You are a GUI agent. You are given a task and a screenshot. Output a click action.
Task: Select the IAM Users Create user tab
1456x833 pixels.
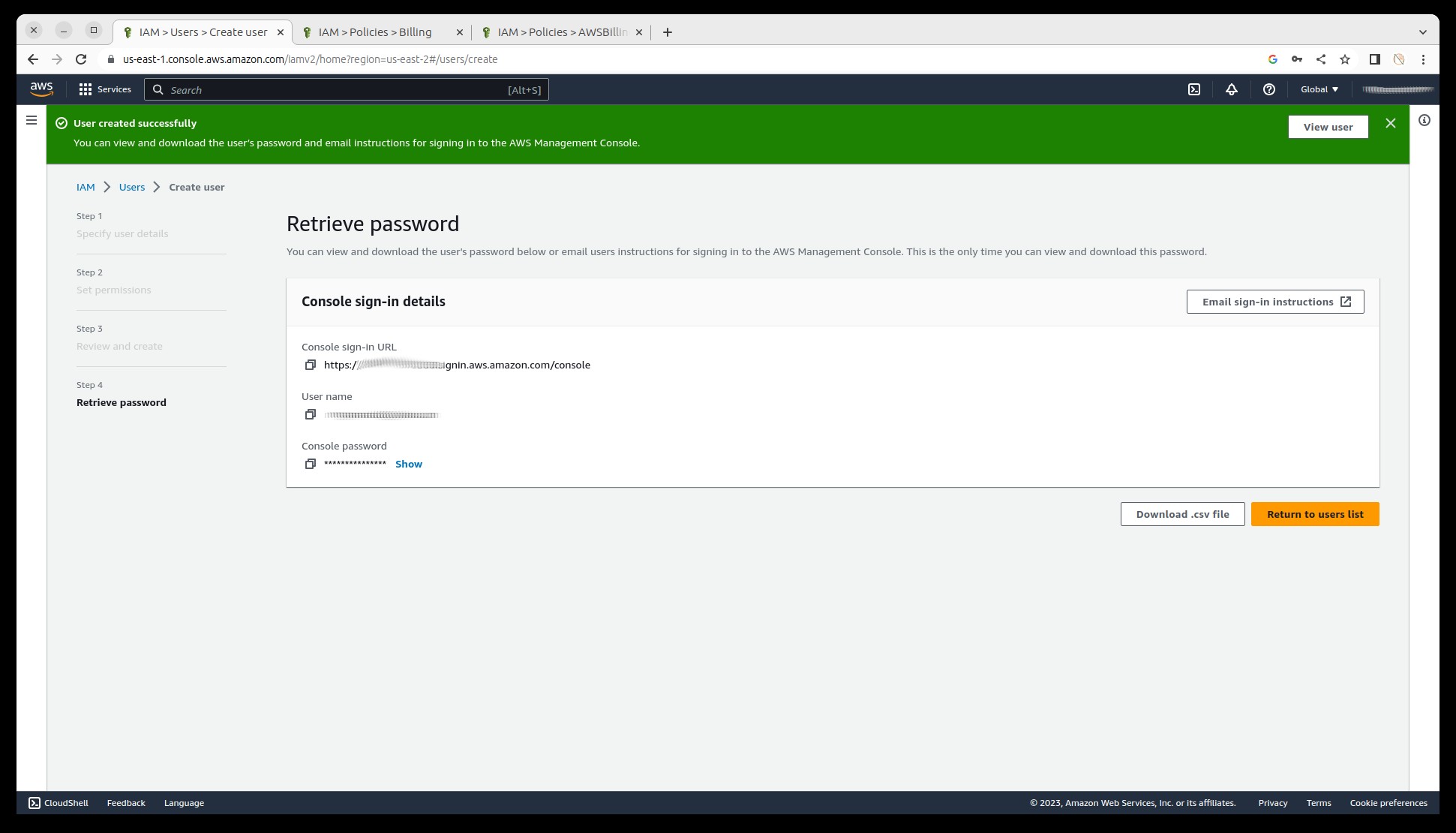[203, 32]
